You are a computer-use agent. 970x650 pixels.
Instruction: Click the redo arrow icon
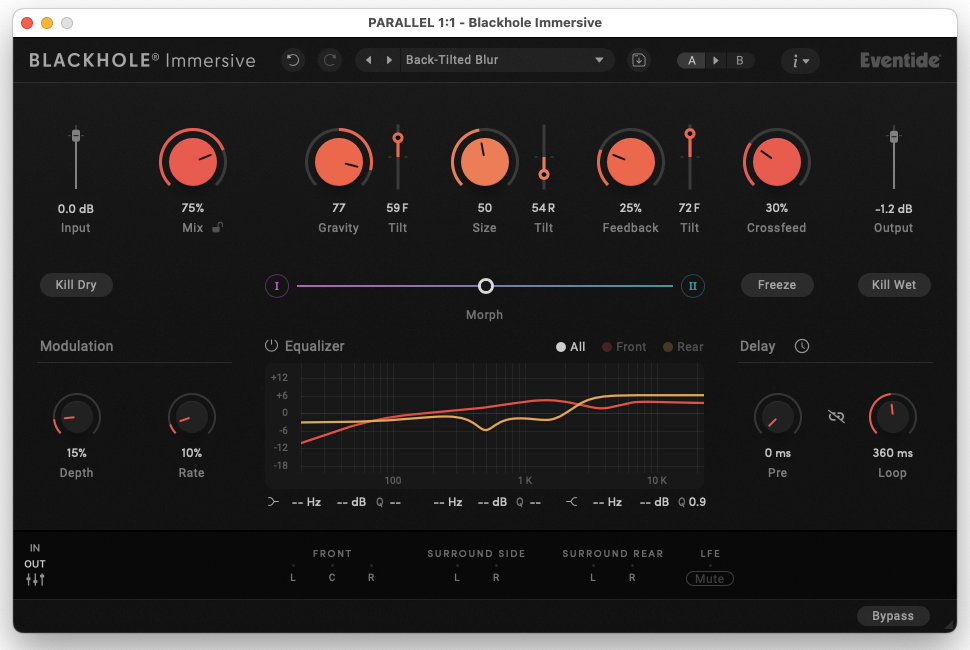coord(330,60)
